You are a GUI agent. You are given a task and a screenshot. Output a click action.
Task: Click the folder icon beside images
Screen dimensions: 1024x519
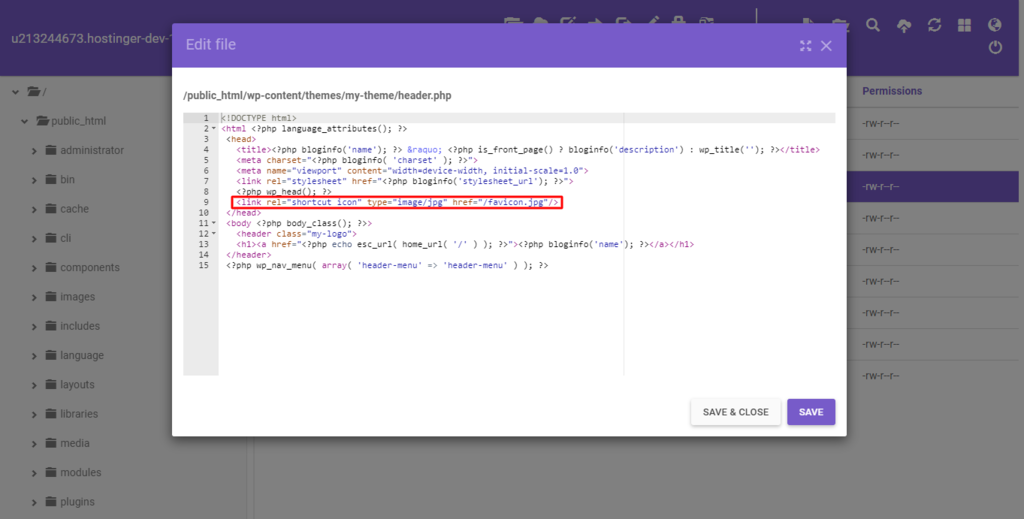coord(51,297)
